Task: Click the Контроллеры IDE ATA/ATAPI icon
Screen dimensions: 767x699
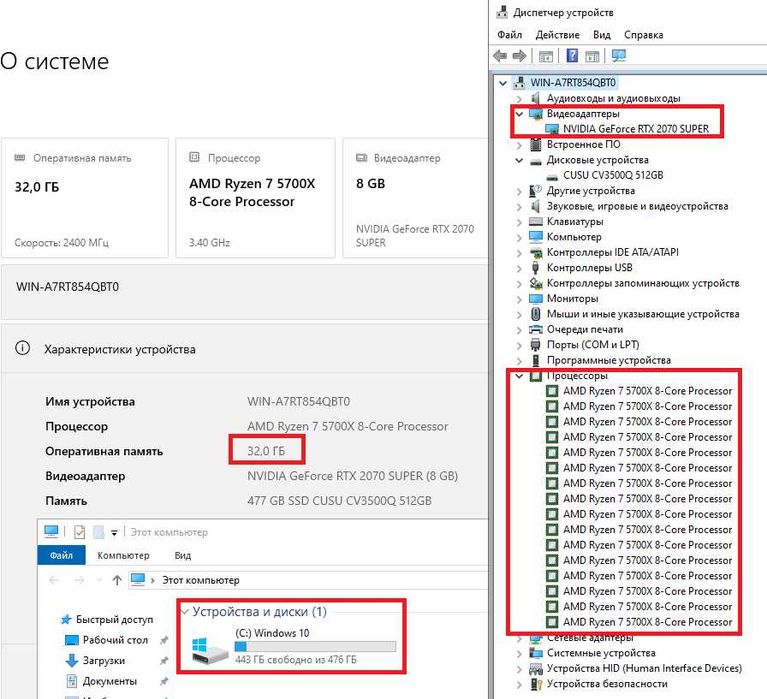Action: (536, 253)
